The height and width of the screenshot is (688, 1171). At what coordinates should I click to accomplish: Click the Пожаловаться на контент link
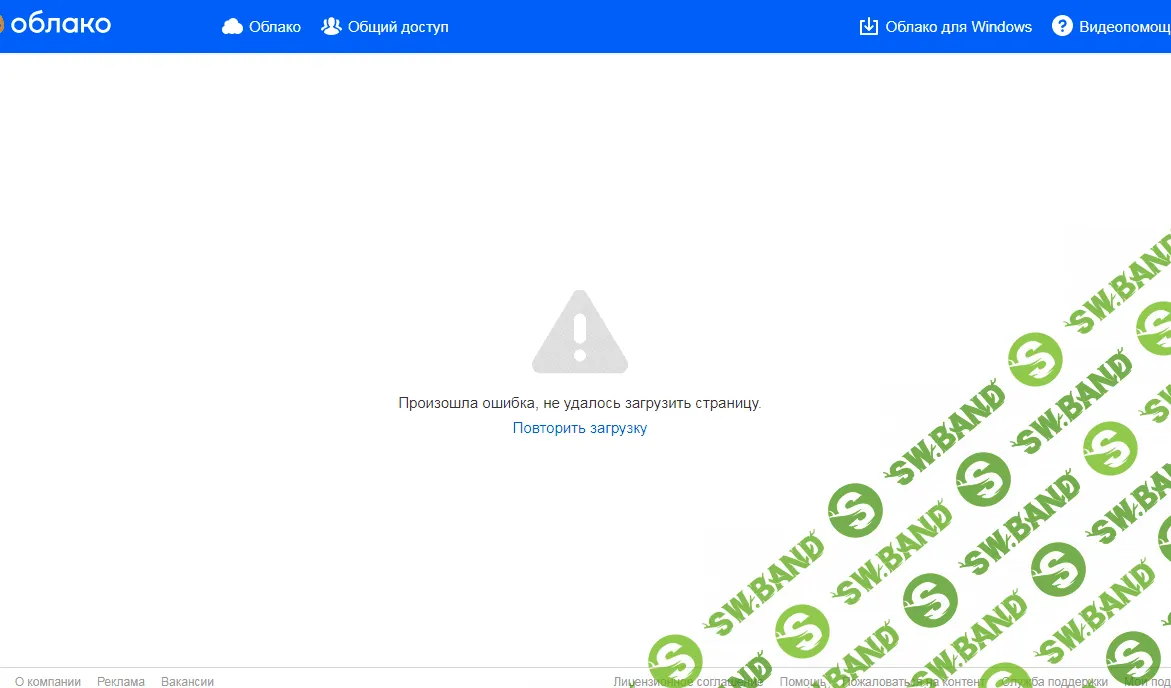click(913, 681)
